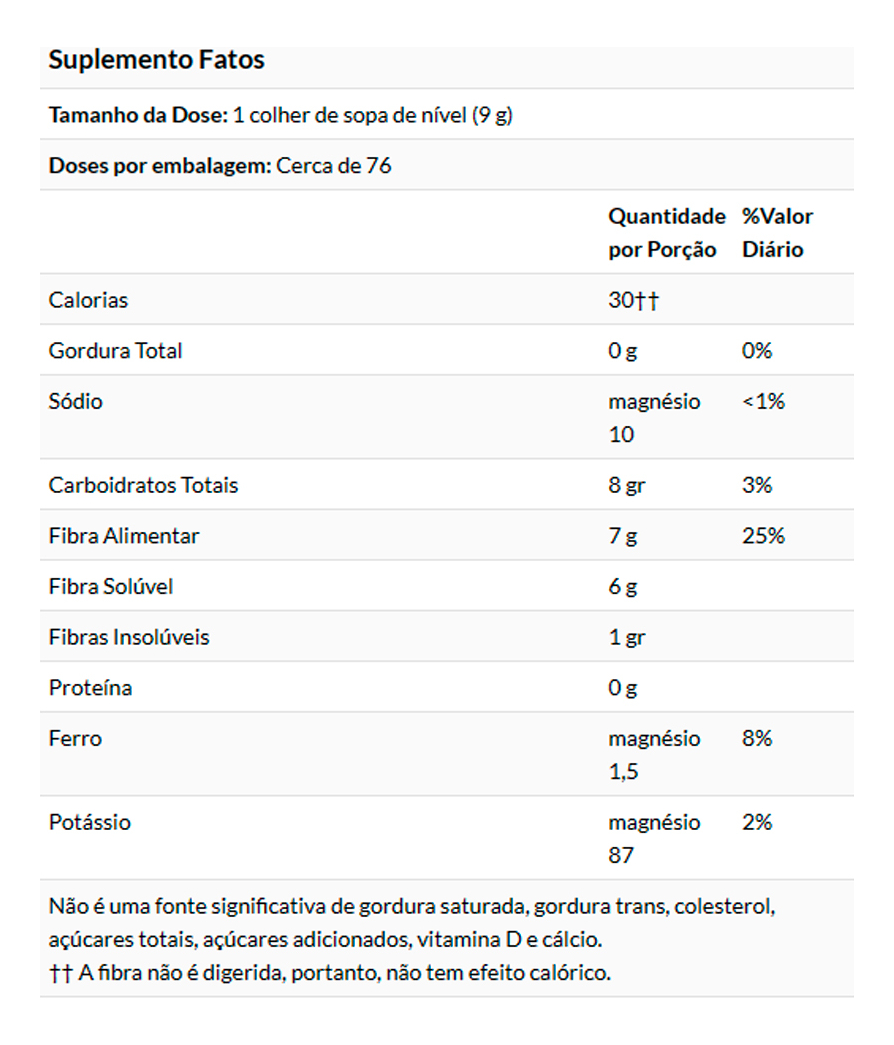This screenshot has height=1045, width=894.
Task: Click the "Tamanho da Dose" label
Action: coord(138,115)
